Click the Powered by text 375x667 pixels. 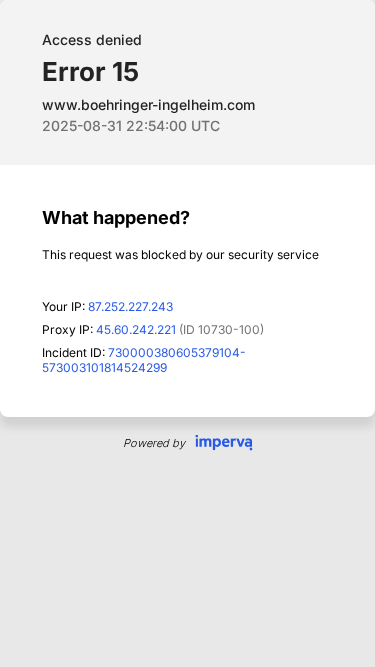coord(154,443)
